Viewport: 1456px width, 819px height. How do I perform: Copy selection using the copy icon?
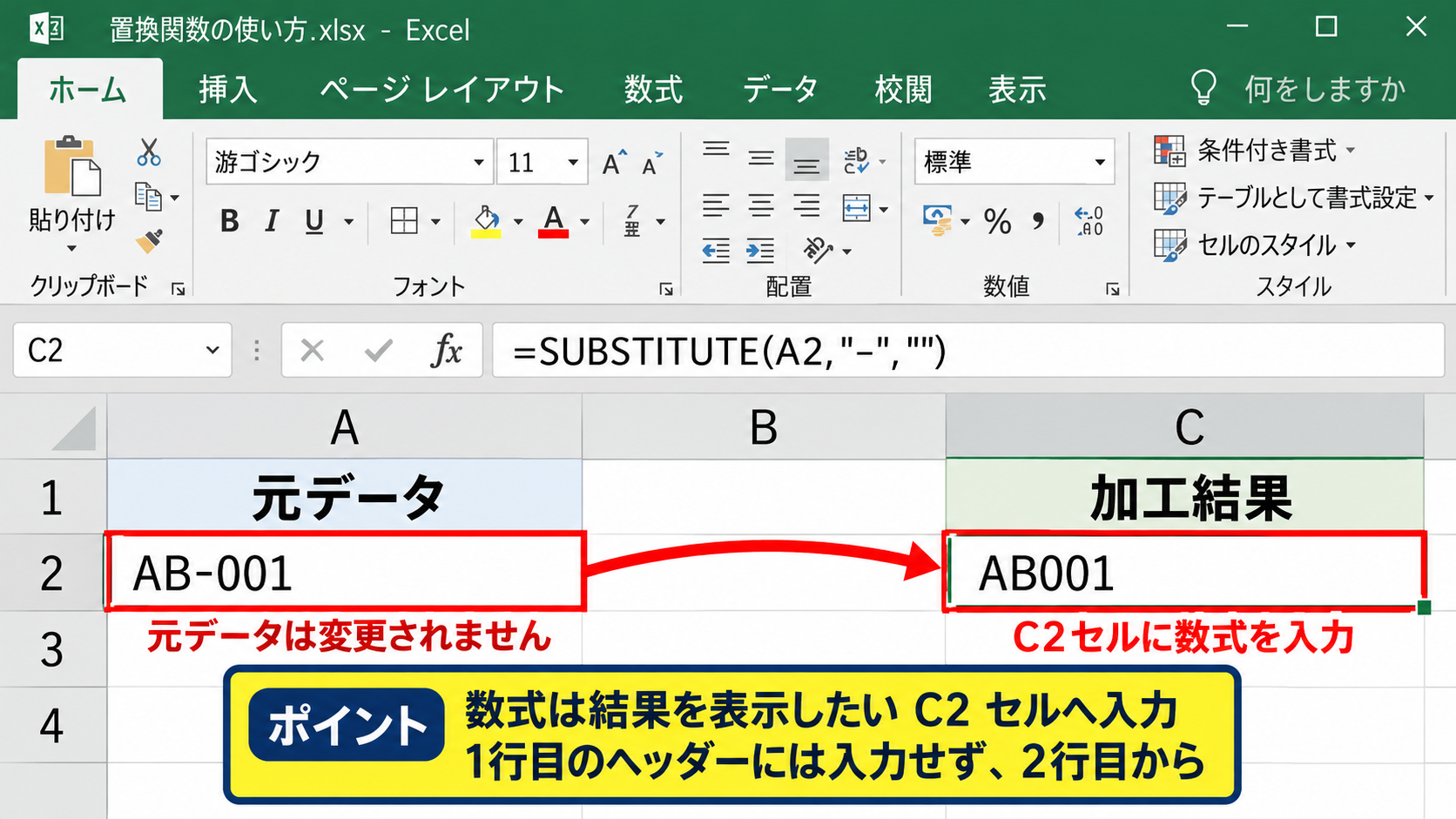point(148,198)
